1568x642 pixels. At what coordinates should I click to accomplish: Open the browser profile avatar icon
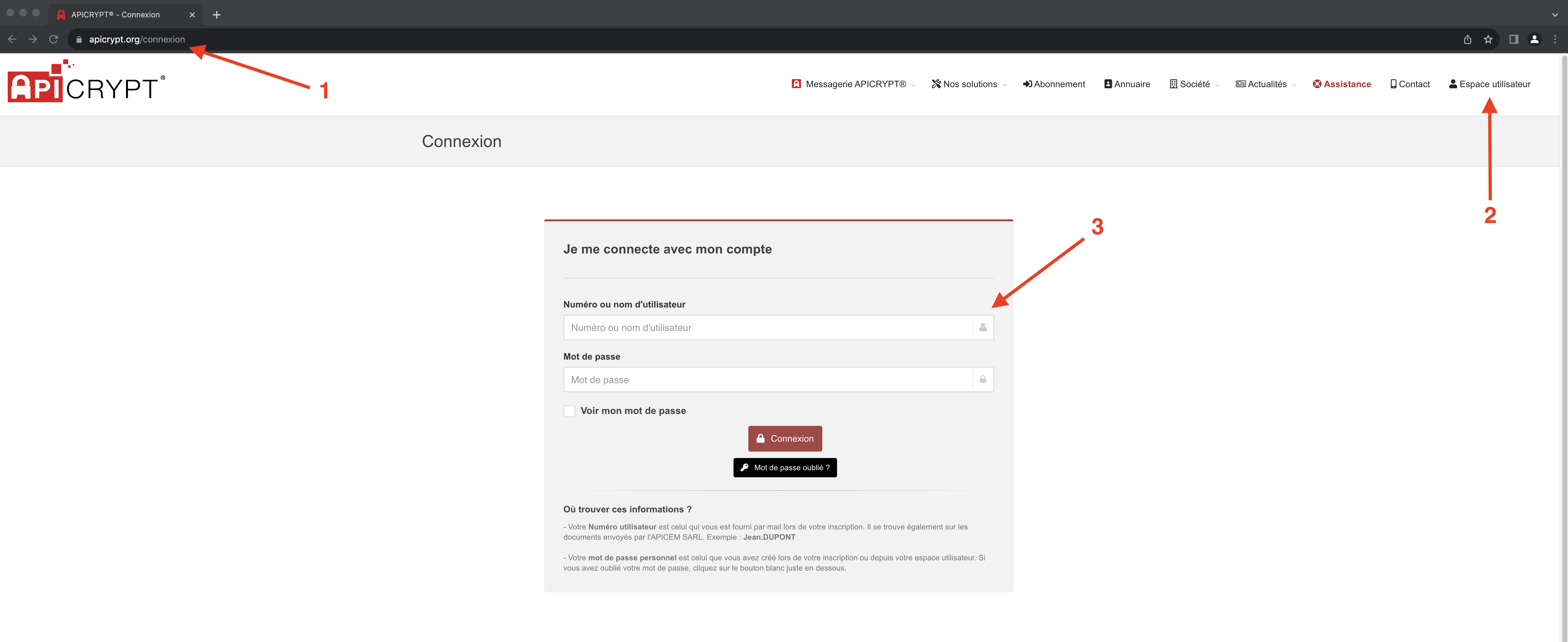pyautogui.click(x=1535, y=40)
